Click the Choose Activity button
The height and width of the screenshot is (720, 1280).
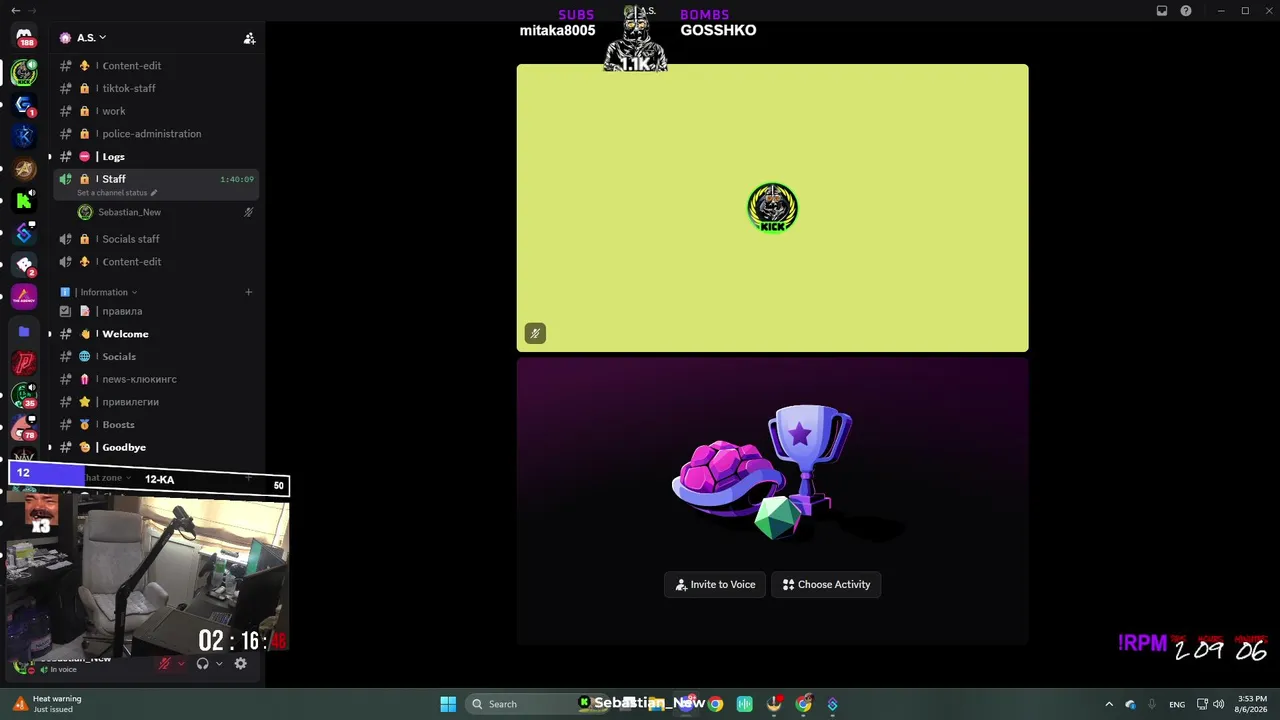click(x=826, y=585)
